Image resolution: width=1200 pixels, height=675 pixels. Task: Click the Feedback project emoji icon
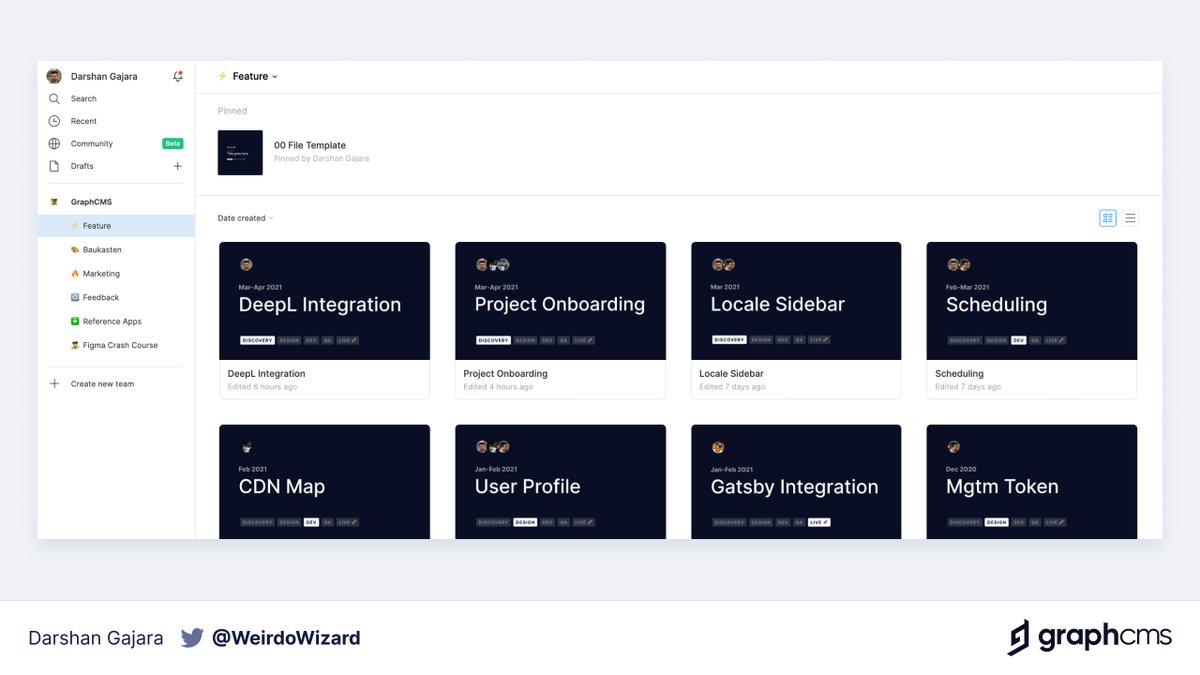coord(75,298)
